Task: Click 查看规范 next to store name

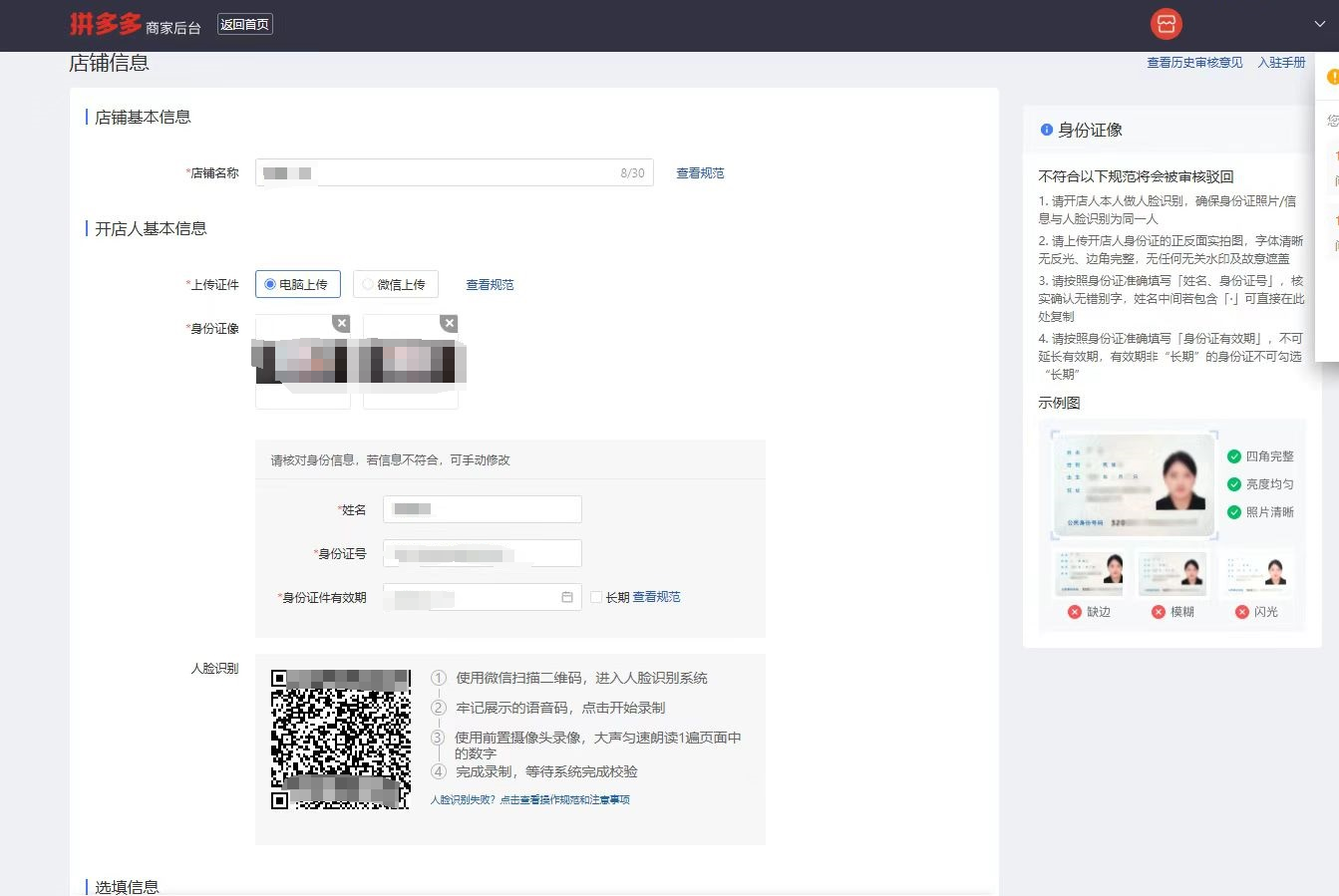Action: point(700,173)
